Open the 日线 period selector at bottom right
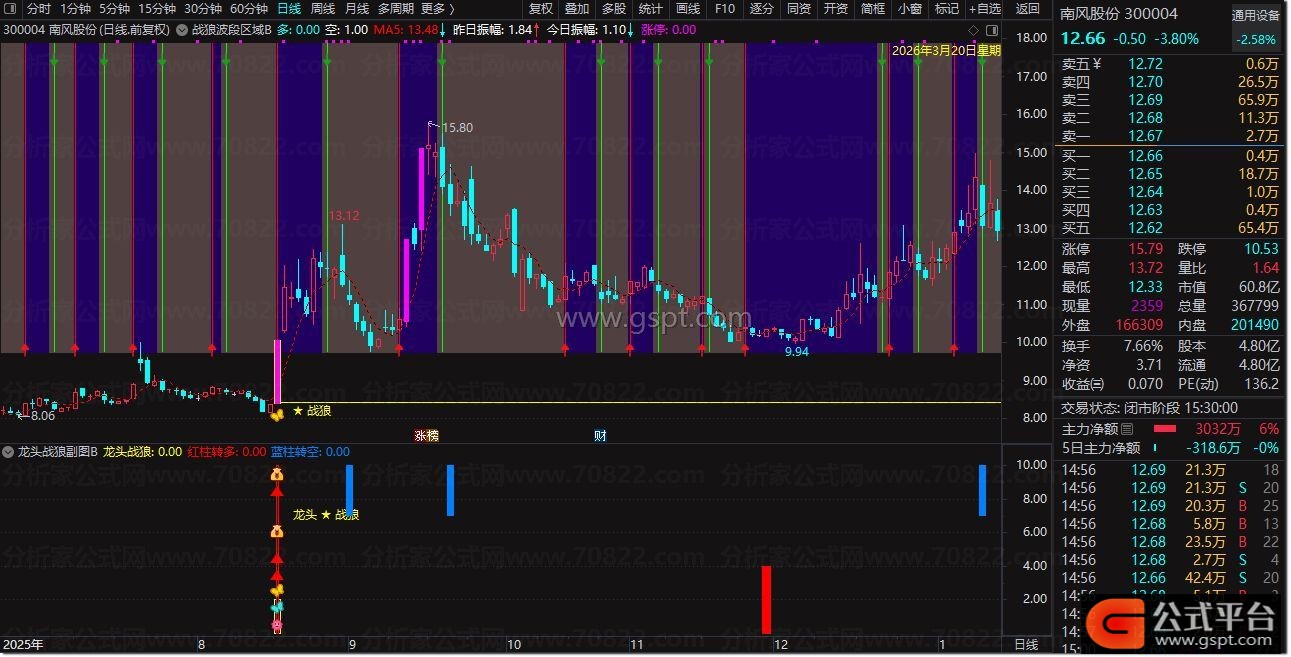Screen dimensions: 1291x657 tap(1026, 645)
